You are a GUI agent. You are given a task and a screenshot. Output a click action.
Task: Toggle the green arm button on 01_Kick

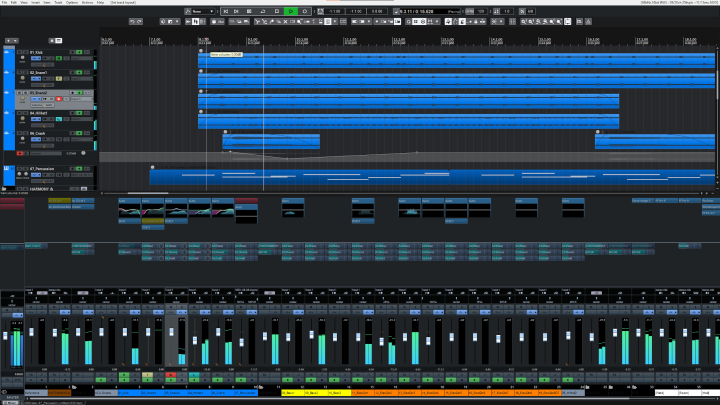coord(59,58)
